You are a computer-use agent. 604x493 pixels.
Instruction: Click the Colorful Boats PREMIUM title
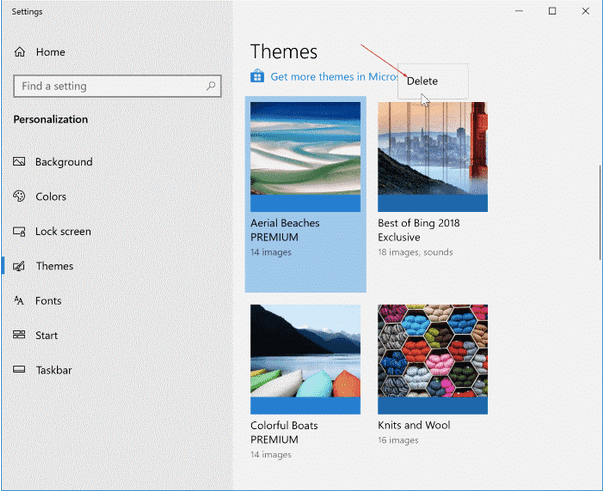click(x=284, y=432)
